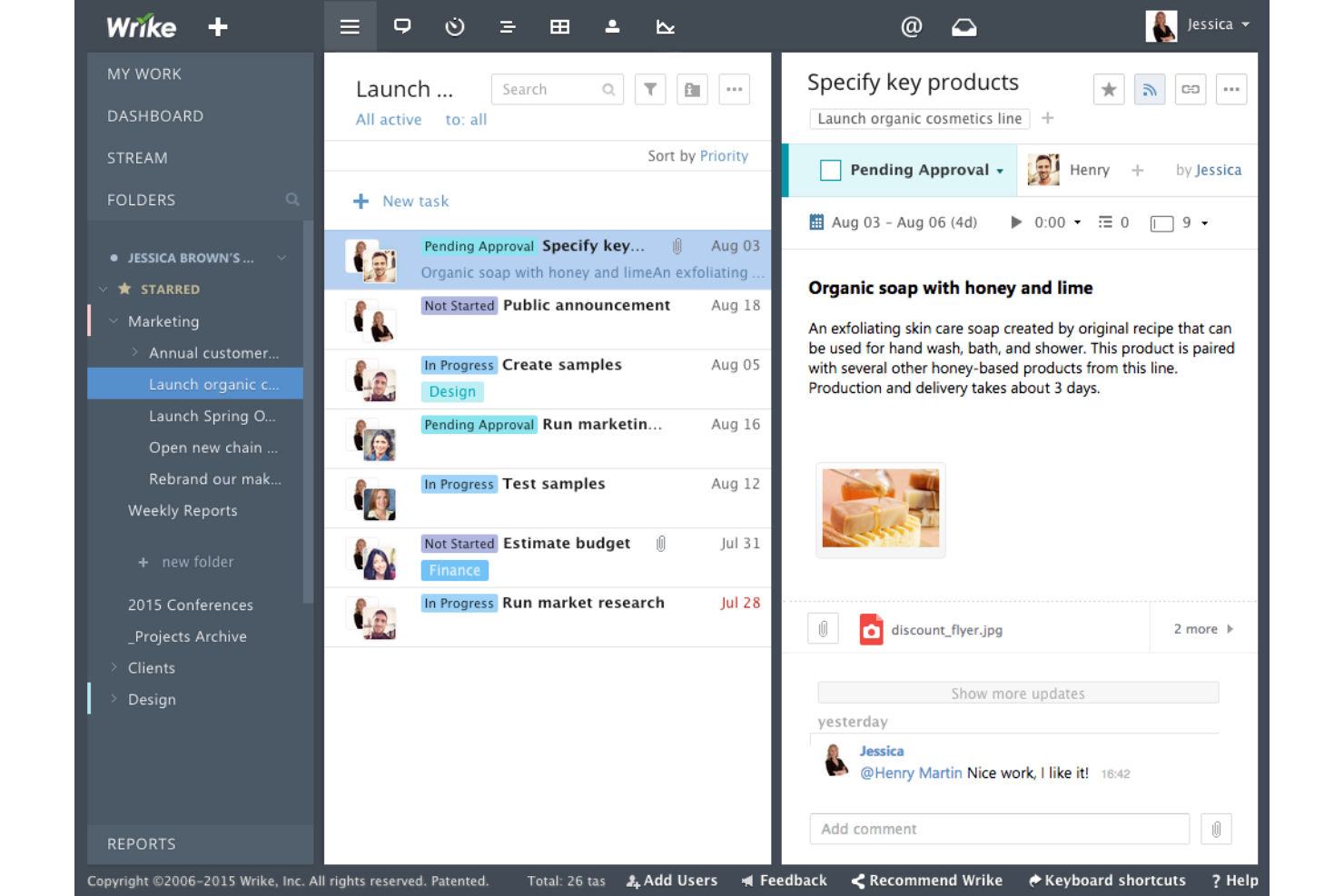
Task: Click the search icon next to FOLDERS
Action: pyautogui.click(x=292, y=200)
